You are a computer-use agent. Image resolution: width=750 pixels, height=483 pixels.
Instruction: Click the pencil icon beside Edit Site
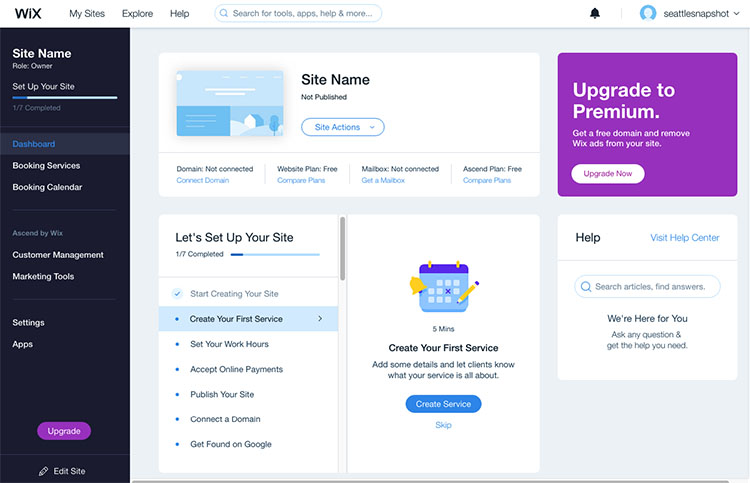tap(43, 471)
